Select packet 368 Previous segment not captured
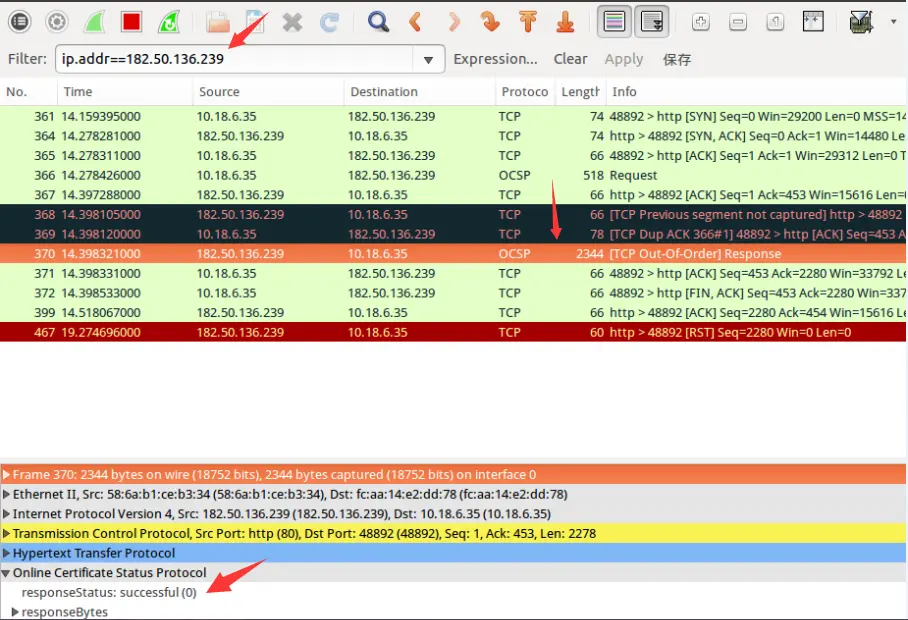This screenshot has width=908, height=620. pos(453,214)
